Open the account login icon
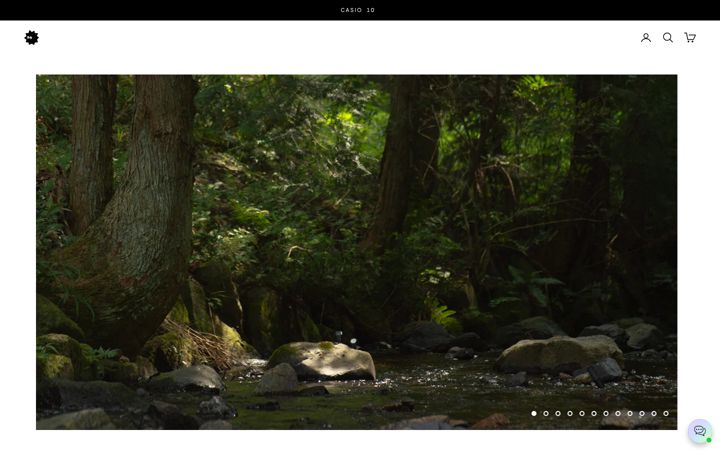Image resolution: width=720 pixels, height=450 pixels. pos(646,38)
